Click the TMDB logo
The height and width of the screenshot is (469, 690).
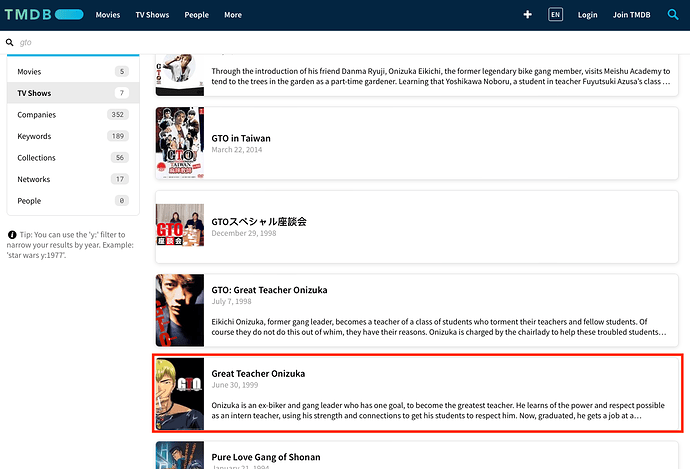pyautogui.click(x=44, y=15)
